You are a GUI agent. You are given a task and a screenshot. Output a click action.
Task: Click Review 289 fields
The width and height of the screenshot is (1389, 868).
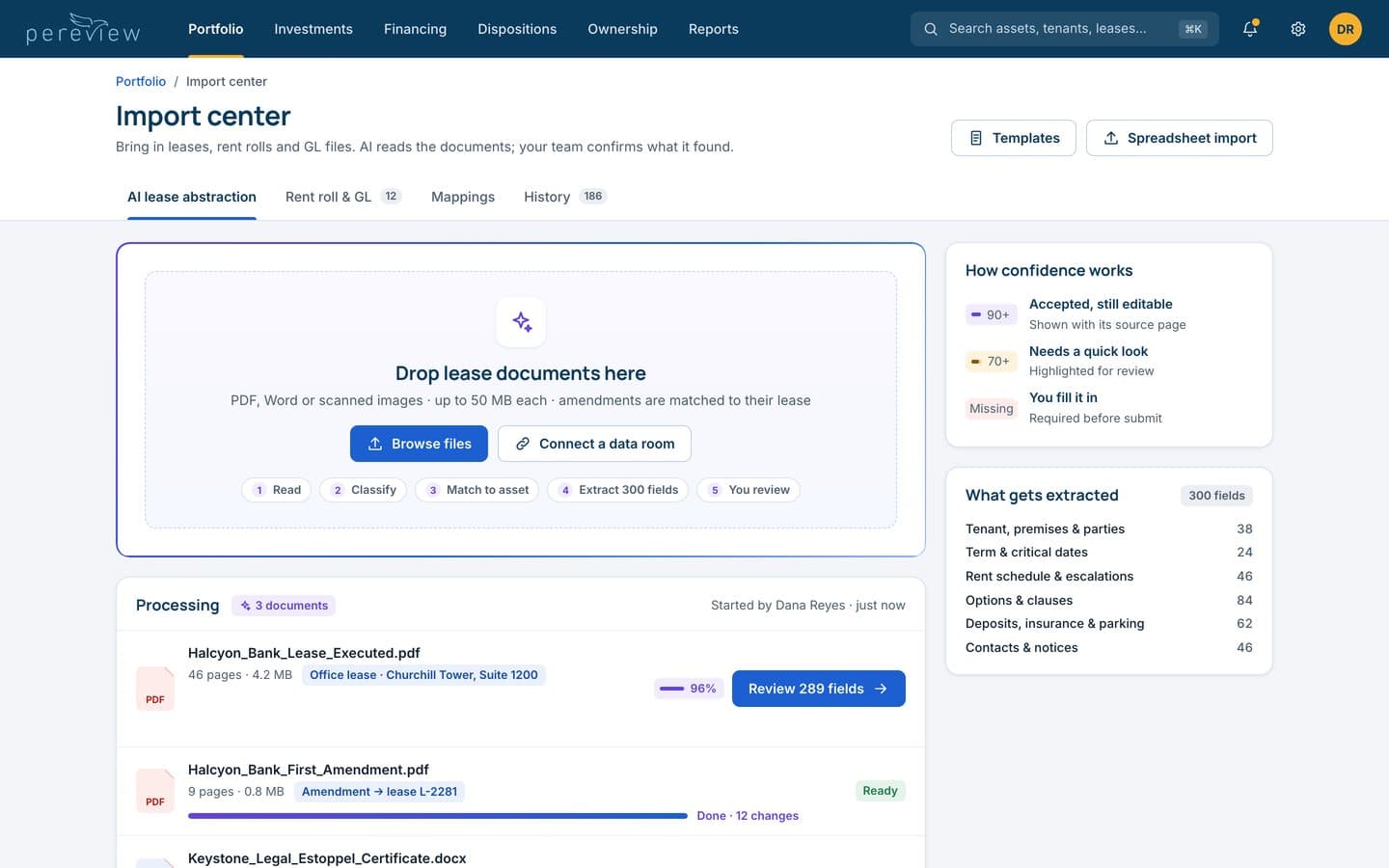pyautogui.click(x=819, y=689)
